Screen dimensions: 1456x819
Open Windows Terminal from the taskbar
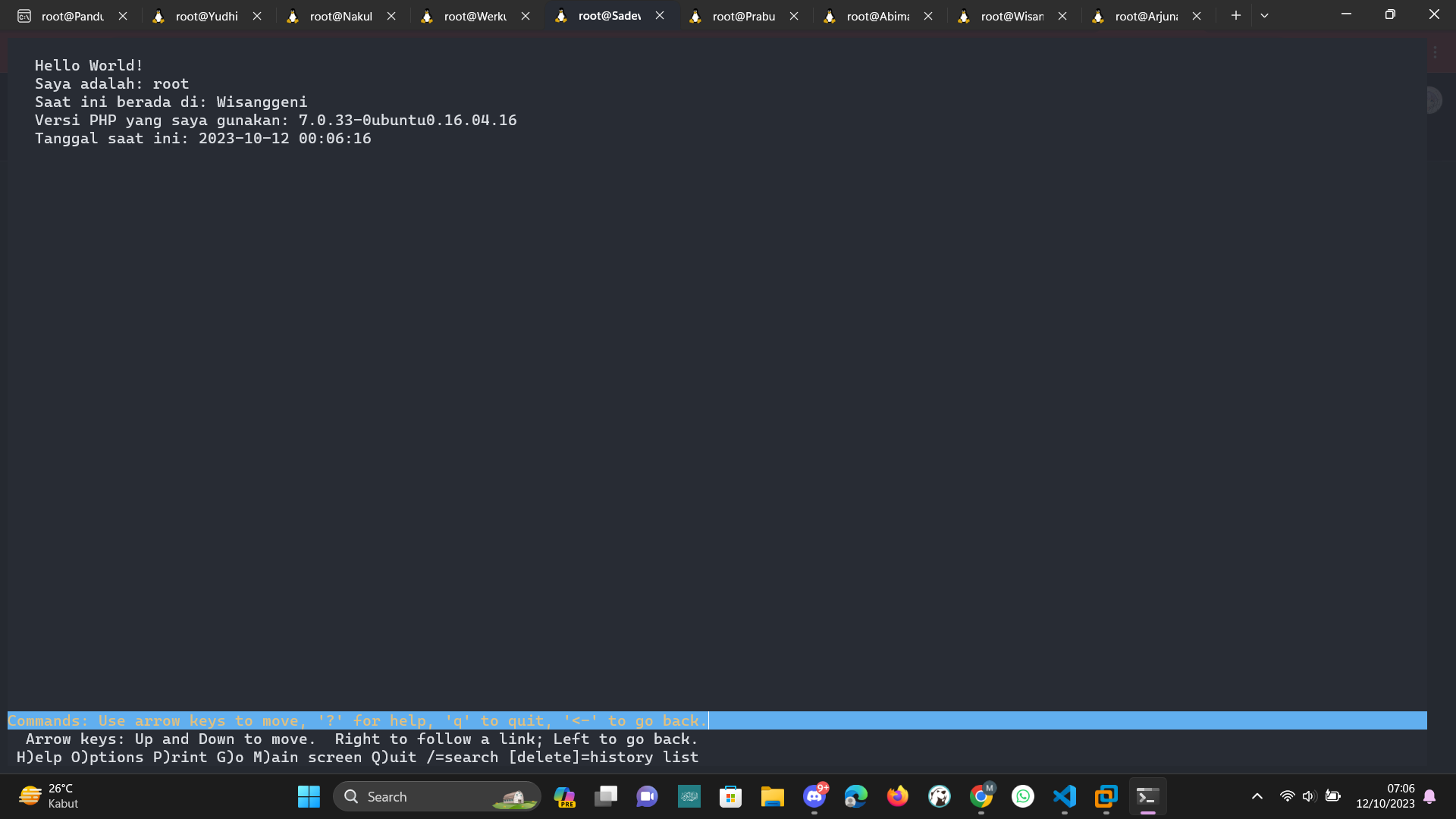click(x=1147, y=796)
